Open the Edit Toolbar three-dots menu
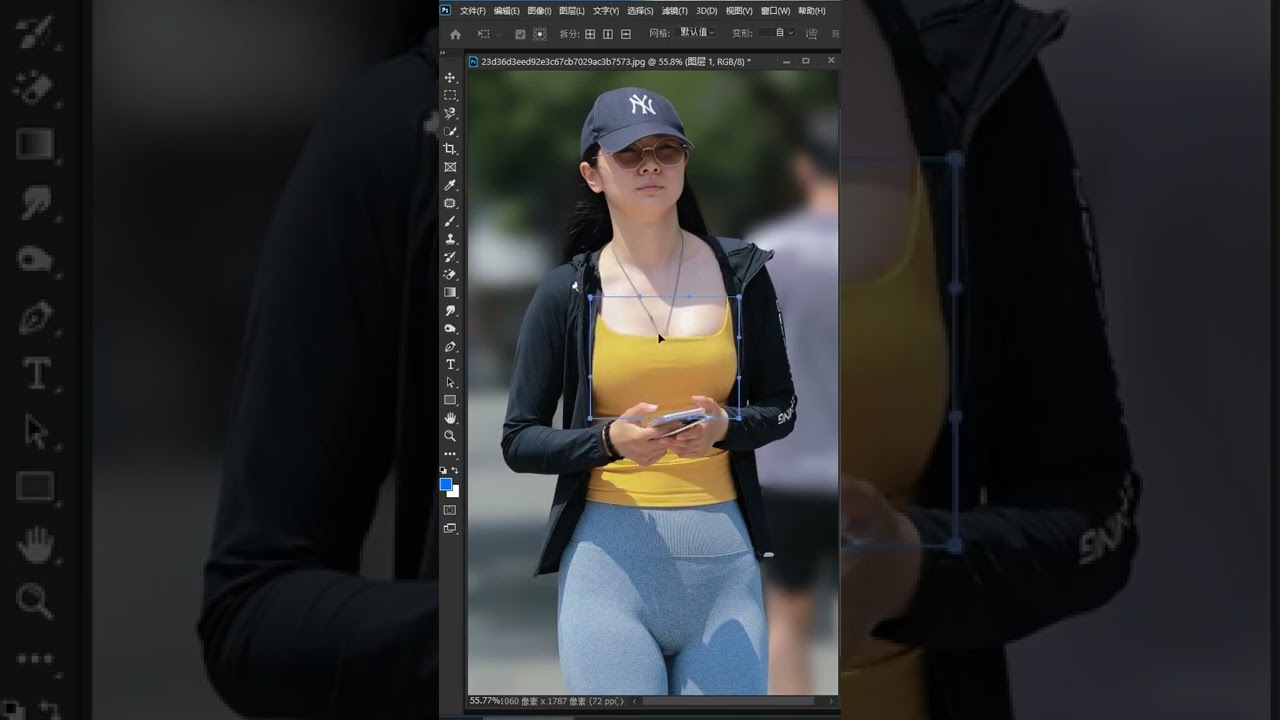Viewport: 1280px width, 720px height. point(450,454)
